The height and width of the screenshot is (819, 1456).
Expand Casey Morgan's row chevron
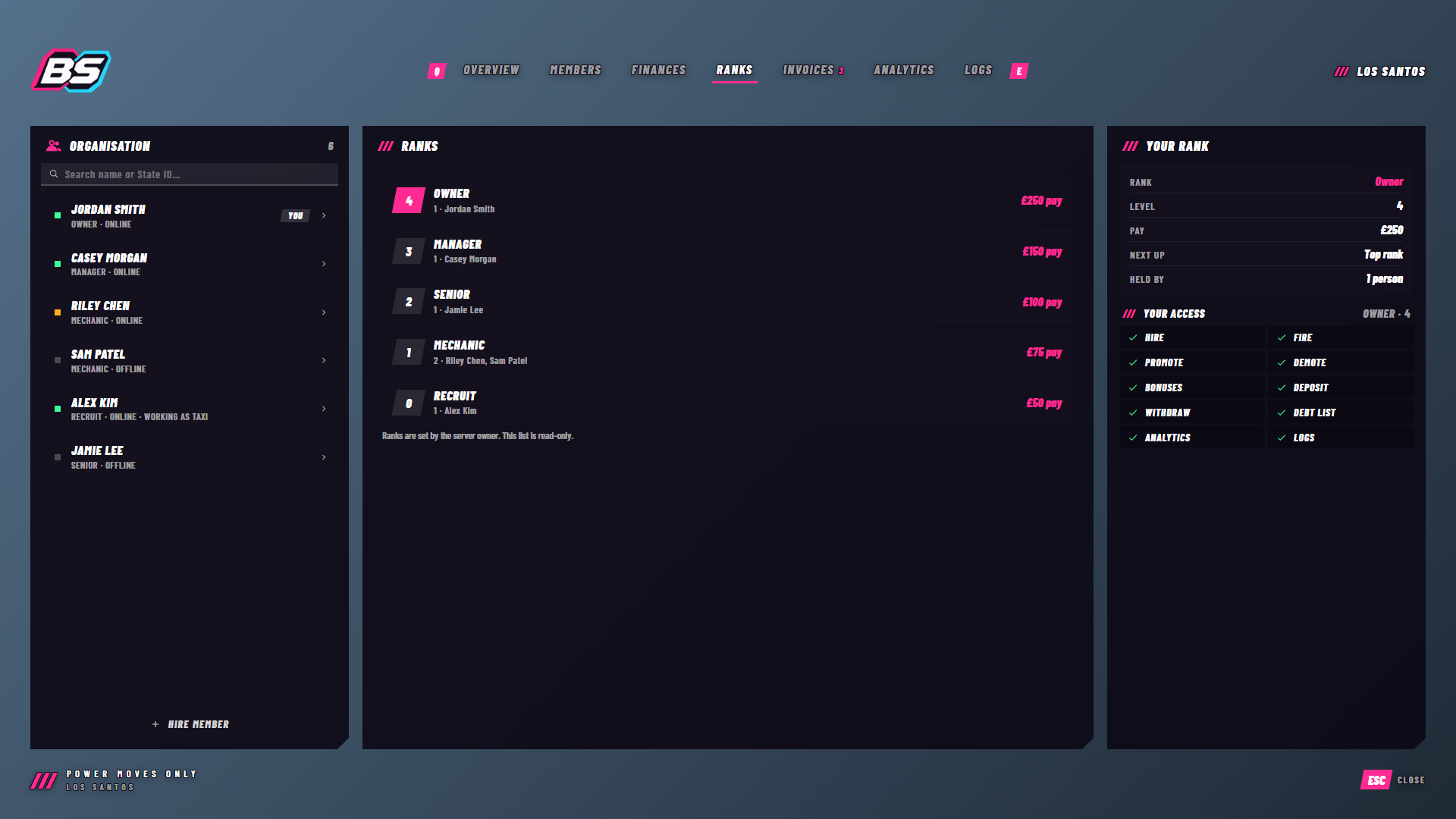tap(324, 264)
